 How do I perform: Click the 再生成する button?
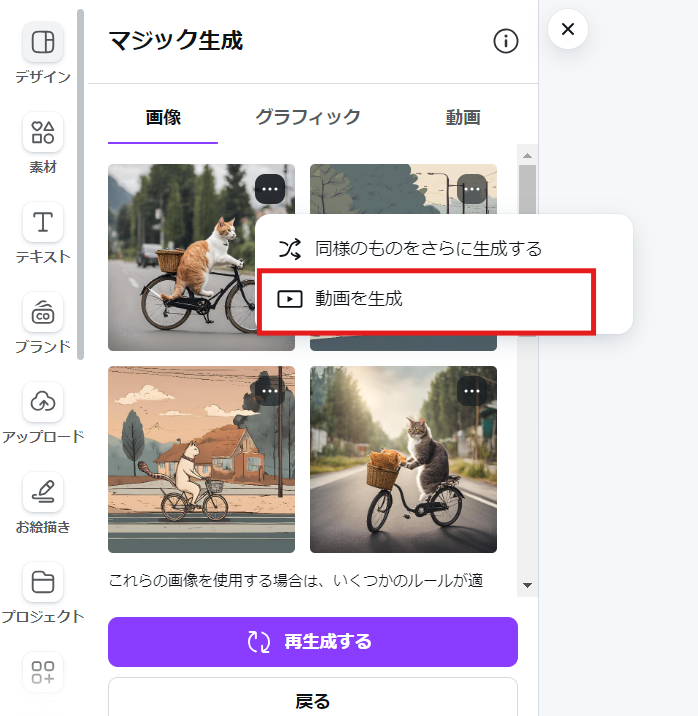click(x=312, y=642)
